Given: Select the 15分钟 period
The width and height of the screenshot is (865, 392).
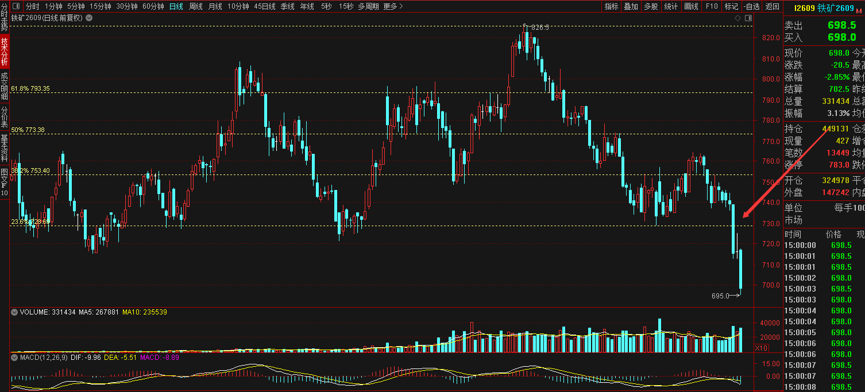Looking at the screenshot, I should [x=100, y=7].
